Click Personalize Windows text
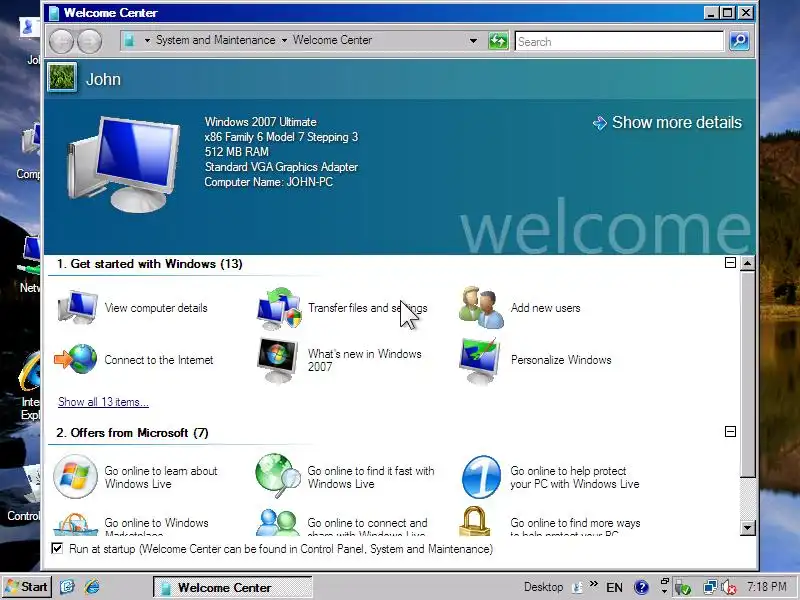The width and height of the screenshot is (800, 600). pyautogui.click(x=561, y=360)
